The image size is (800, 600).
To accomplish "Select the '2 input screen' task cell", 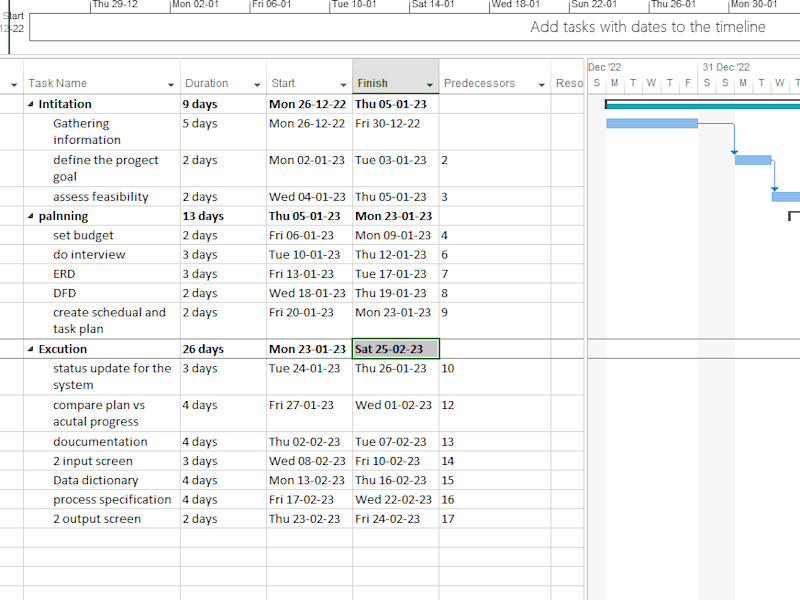I will [x=102, y=461].
